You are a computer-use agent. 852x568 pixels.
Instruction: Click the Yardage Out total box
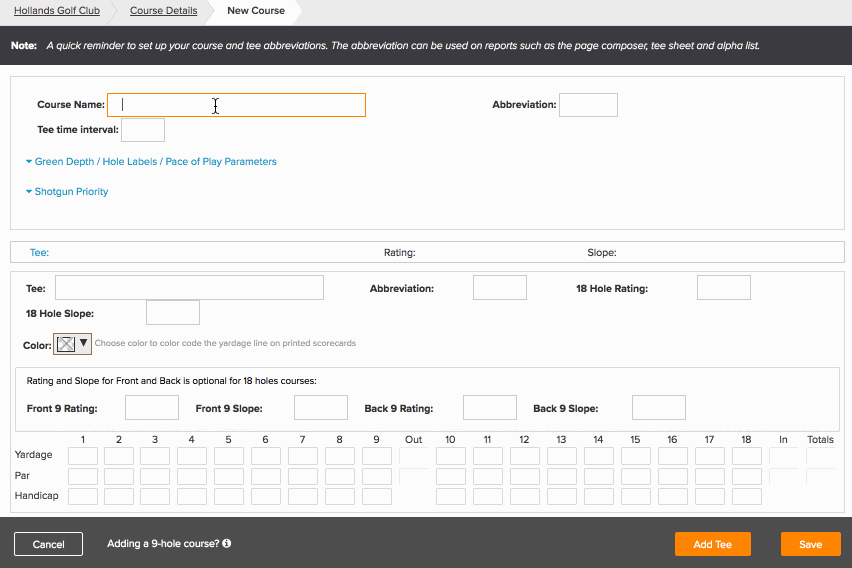click(414, 455)
